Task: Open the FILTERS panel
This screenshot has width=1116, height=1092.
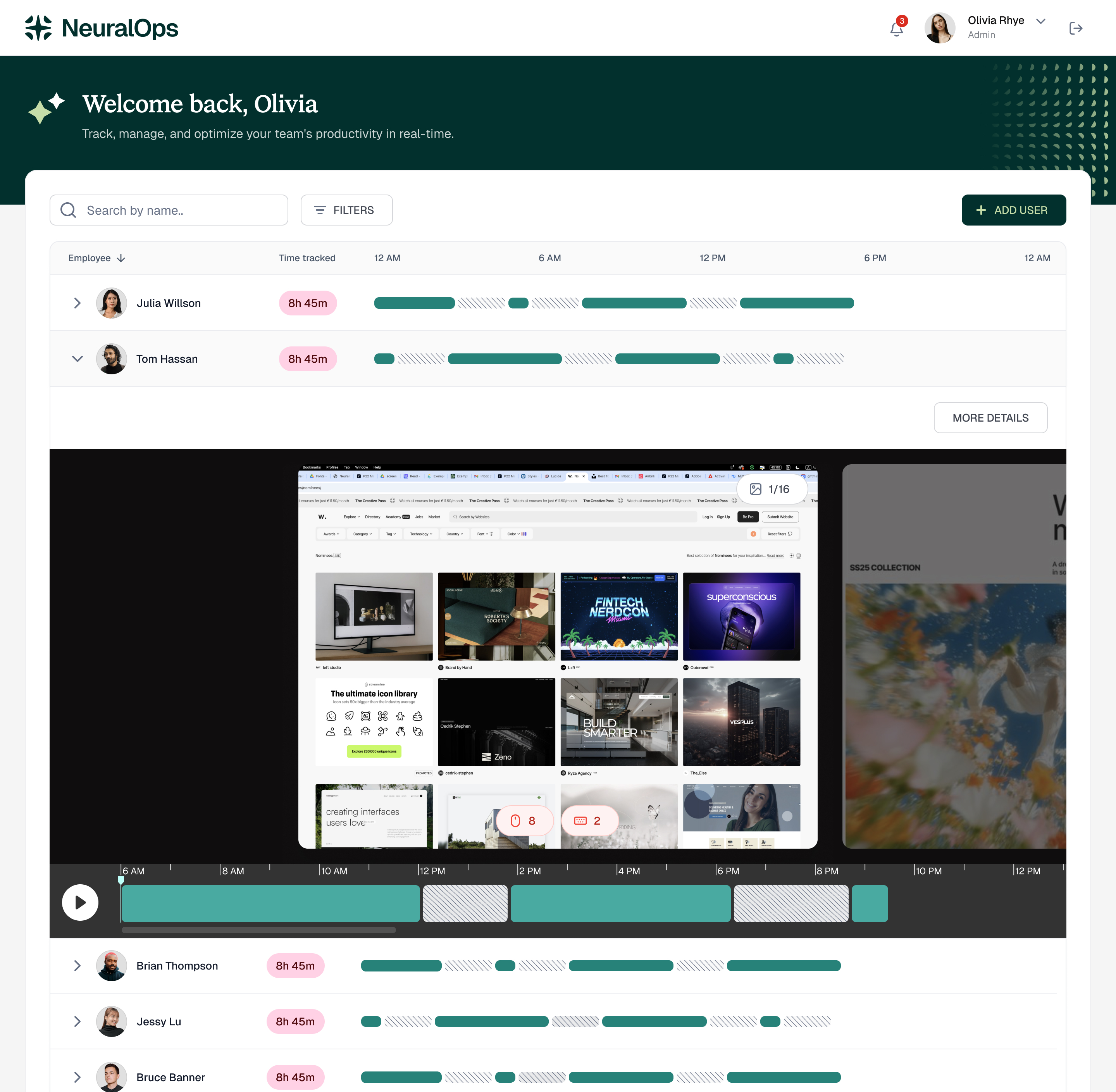Action: 346,210
